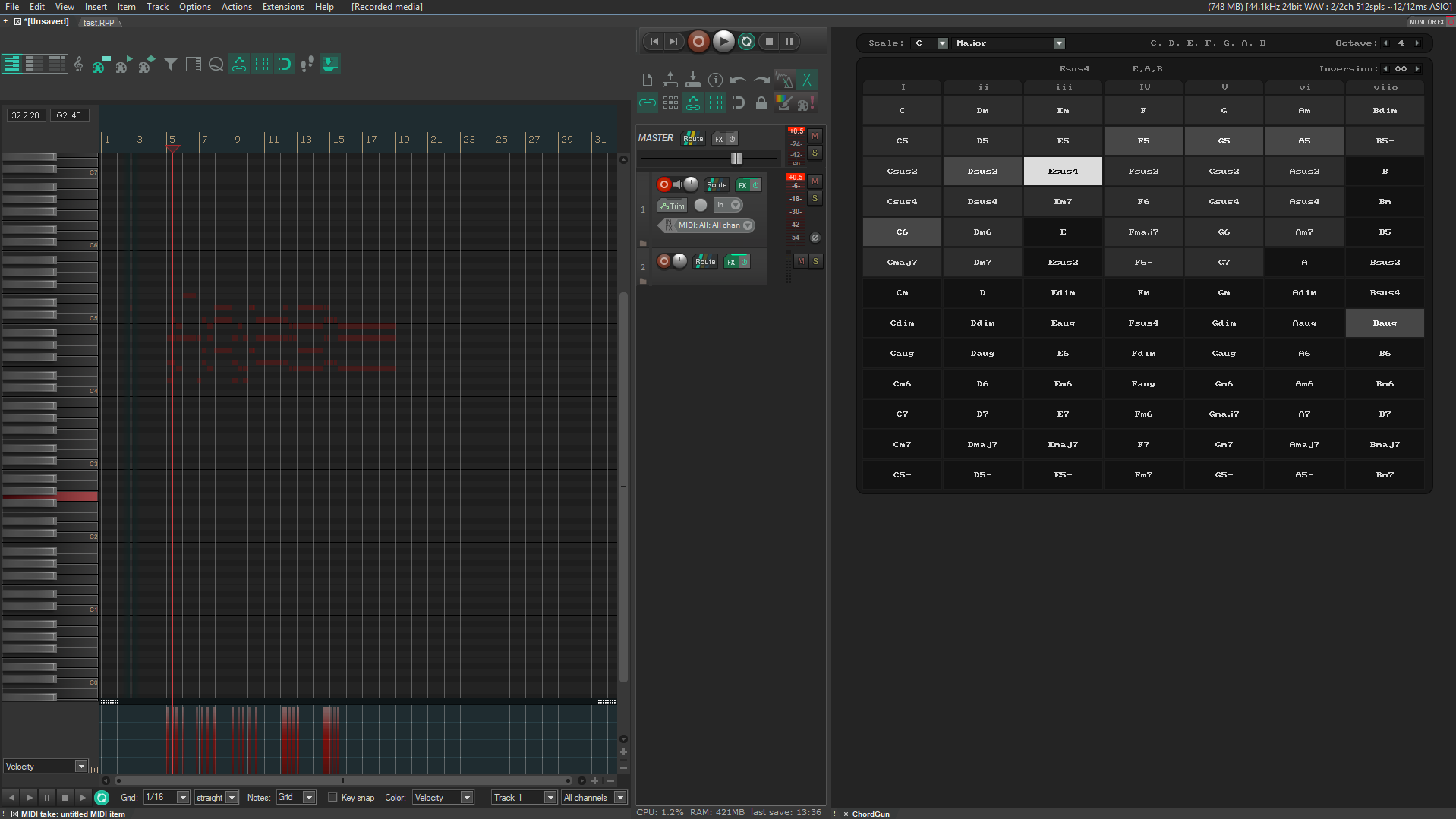Open the Track menu

(x=157, y=7)
